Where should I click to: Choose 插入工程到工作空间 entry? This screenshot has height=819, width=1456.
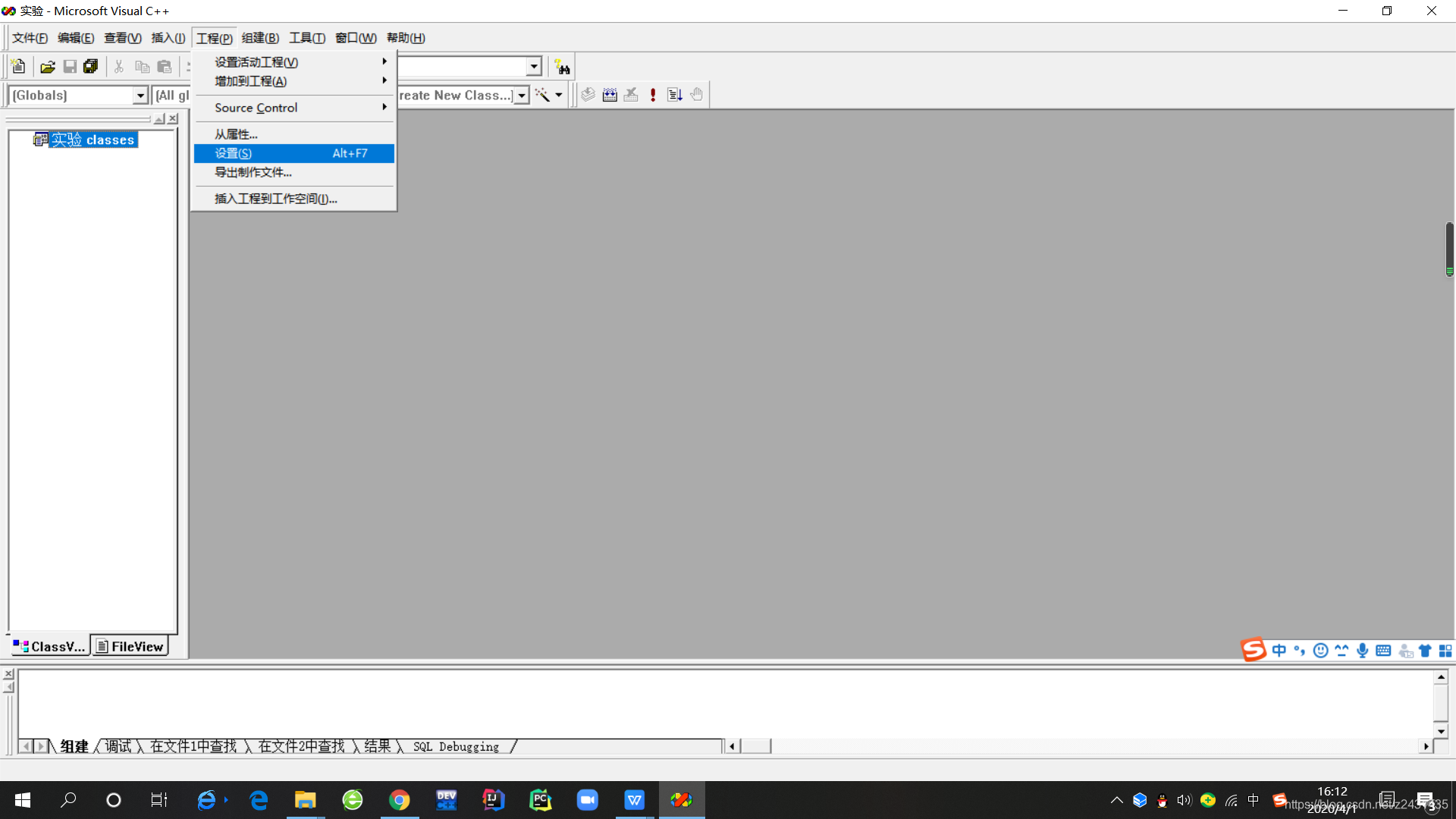[x=294, y=199]
